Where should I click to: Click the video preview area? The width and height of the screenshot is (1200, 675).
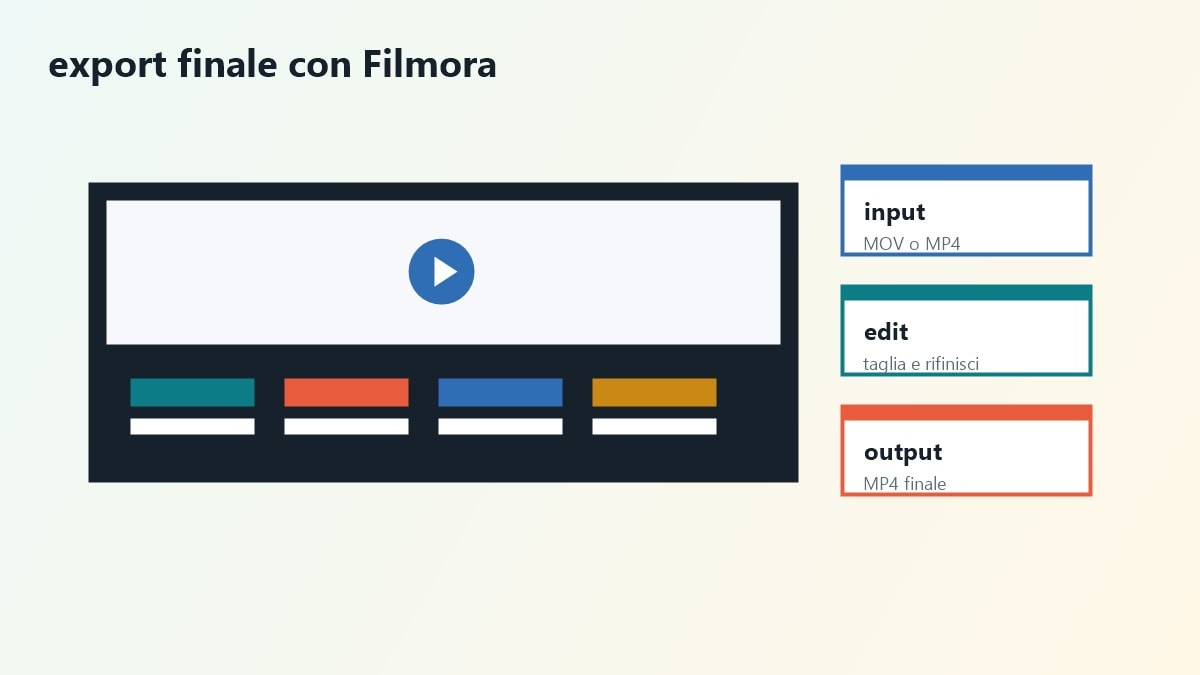443,272
